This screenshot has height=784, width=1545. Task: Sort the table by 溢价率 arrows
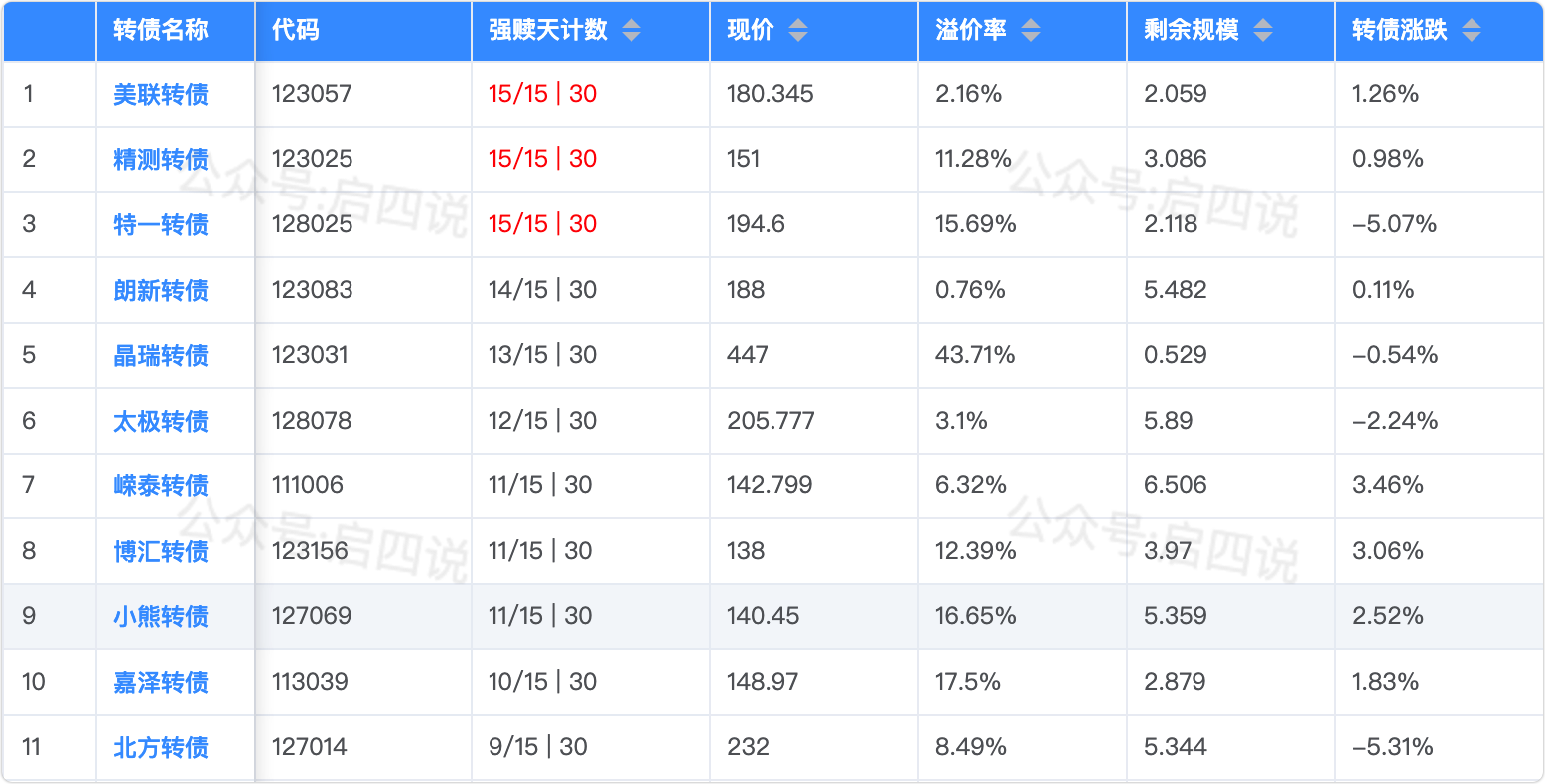(1031, 31)
